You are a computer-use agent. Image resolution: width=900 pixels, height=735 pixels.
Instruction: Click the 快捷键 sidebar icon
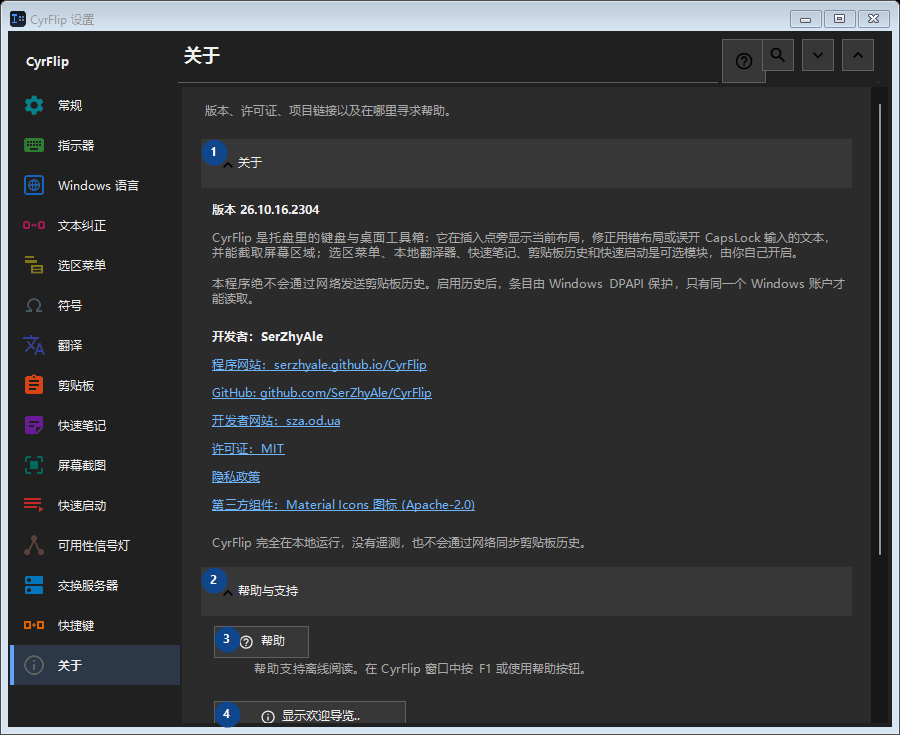click(x=34, y=625)
